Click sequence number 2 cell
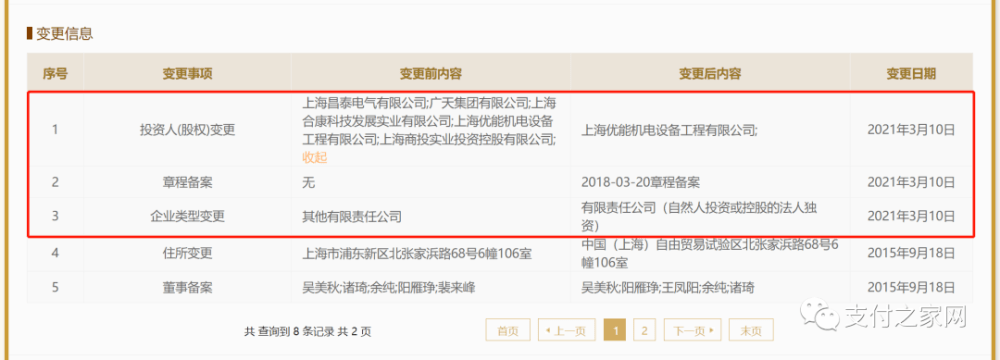Image resolution: width=1000 pixels, height=360 pixels. click(x=55, y=183)
